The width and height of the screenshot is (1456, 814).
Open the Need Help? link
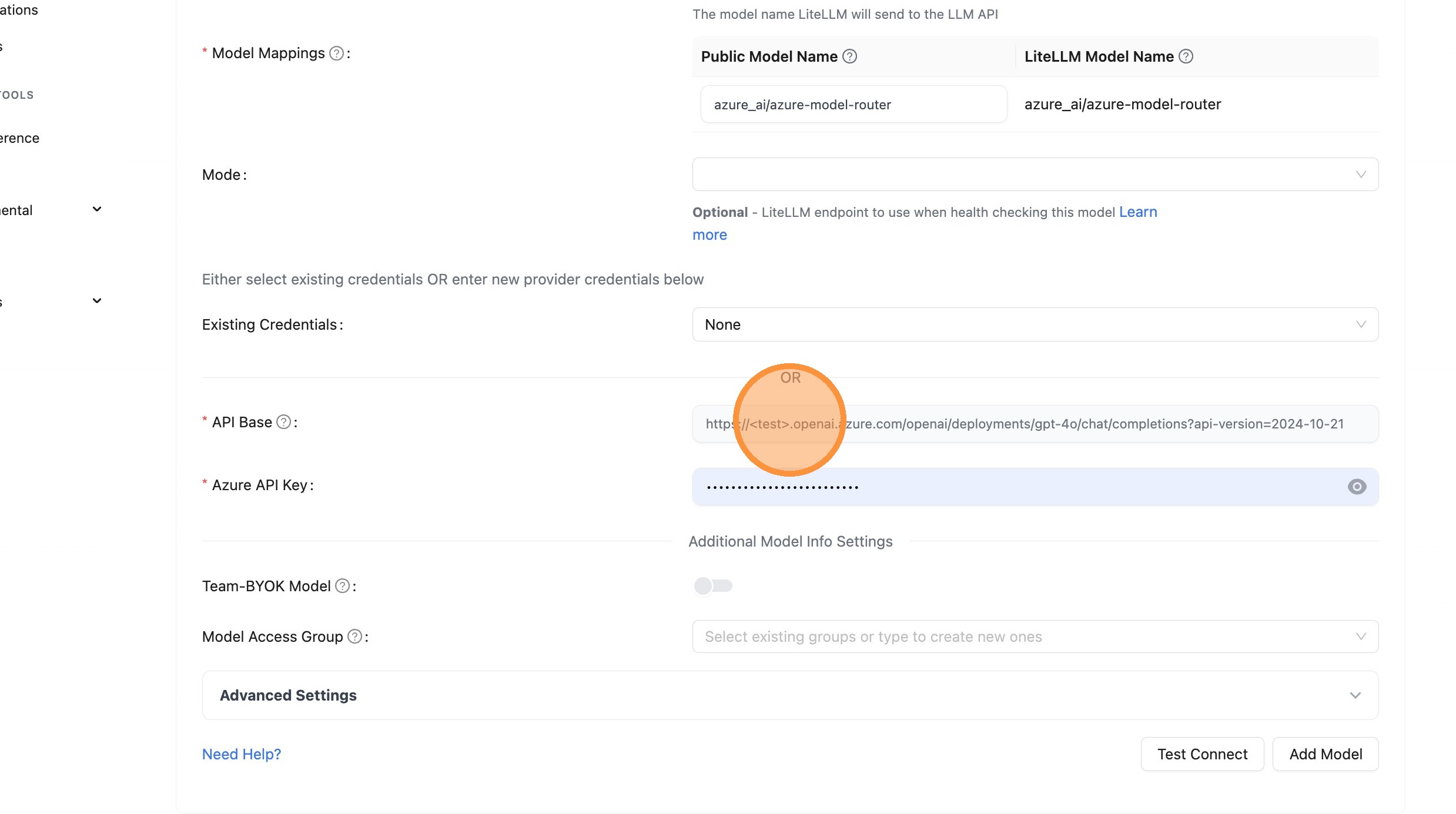point(241,754)
